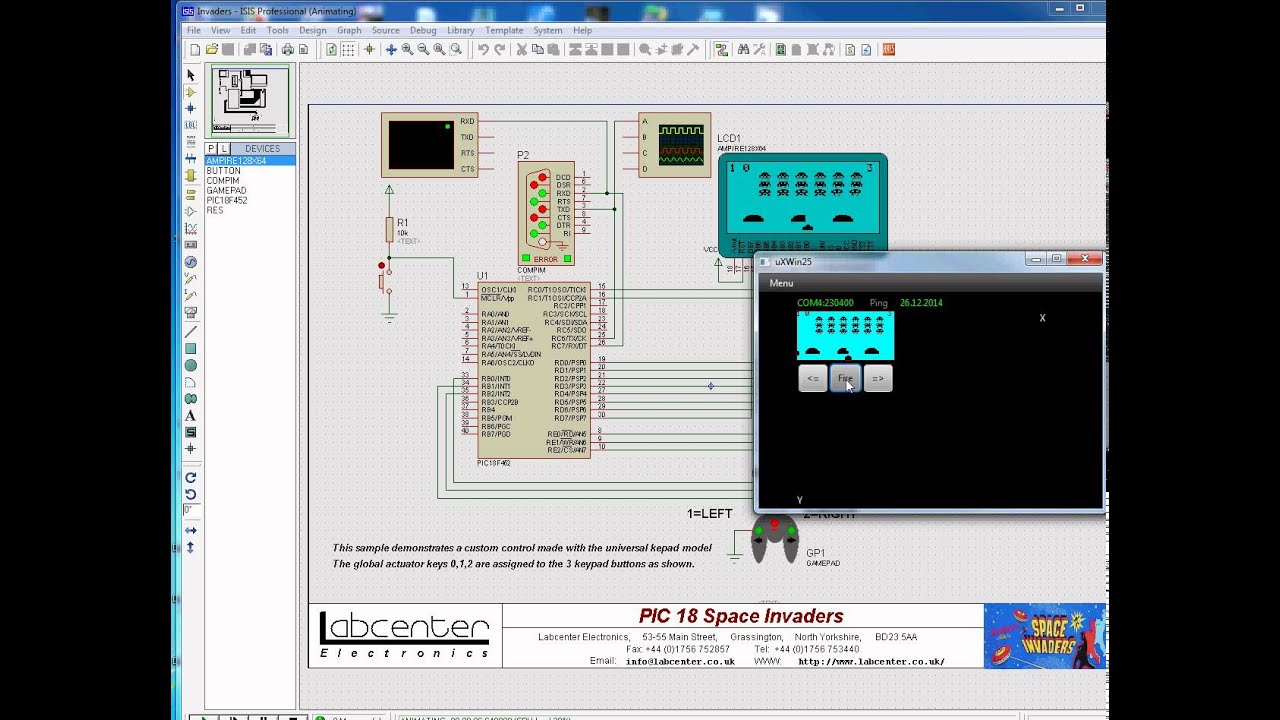
Task: Select AMPIRE128X64 in the devices list
Action: tap(250, 161)
